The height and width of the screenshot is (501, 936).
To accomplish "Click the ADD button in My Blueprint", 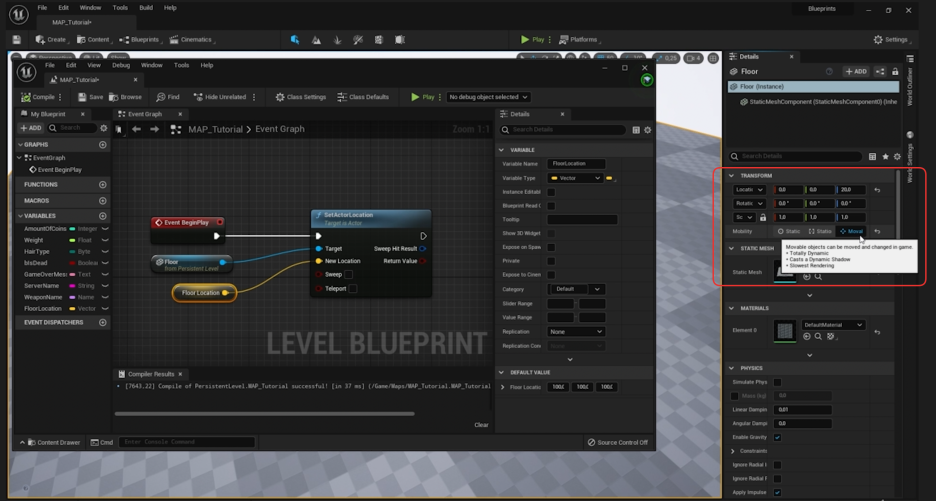I will pos(31,128).
